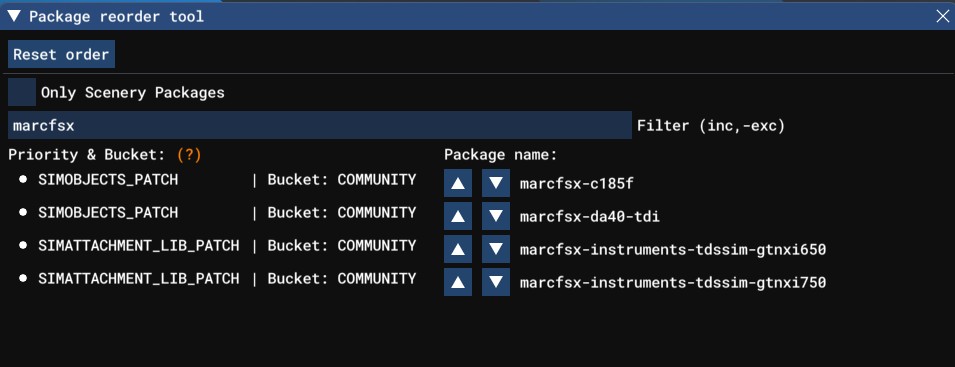Screen dimensions: 955x367
Task: Click the Reset order button
Action: tap(61, 54)
